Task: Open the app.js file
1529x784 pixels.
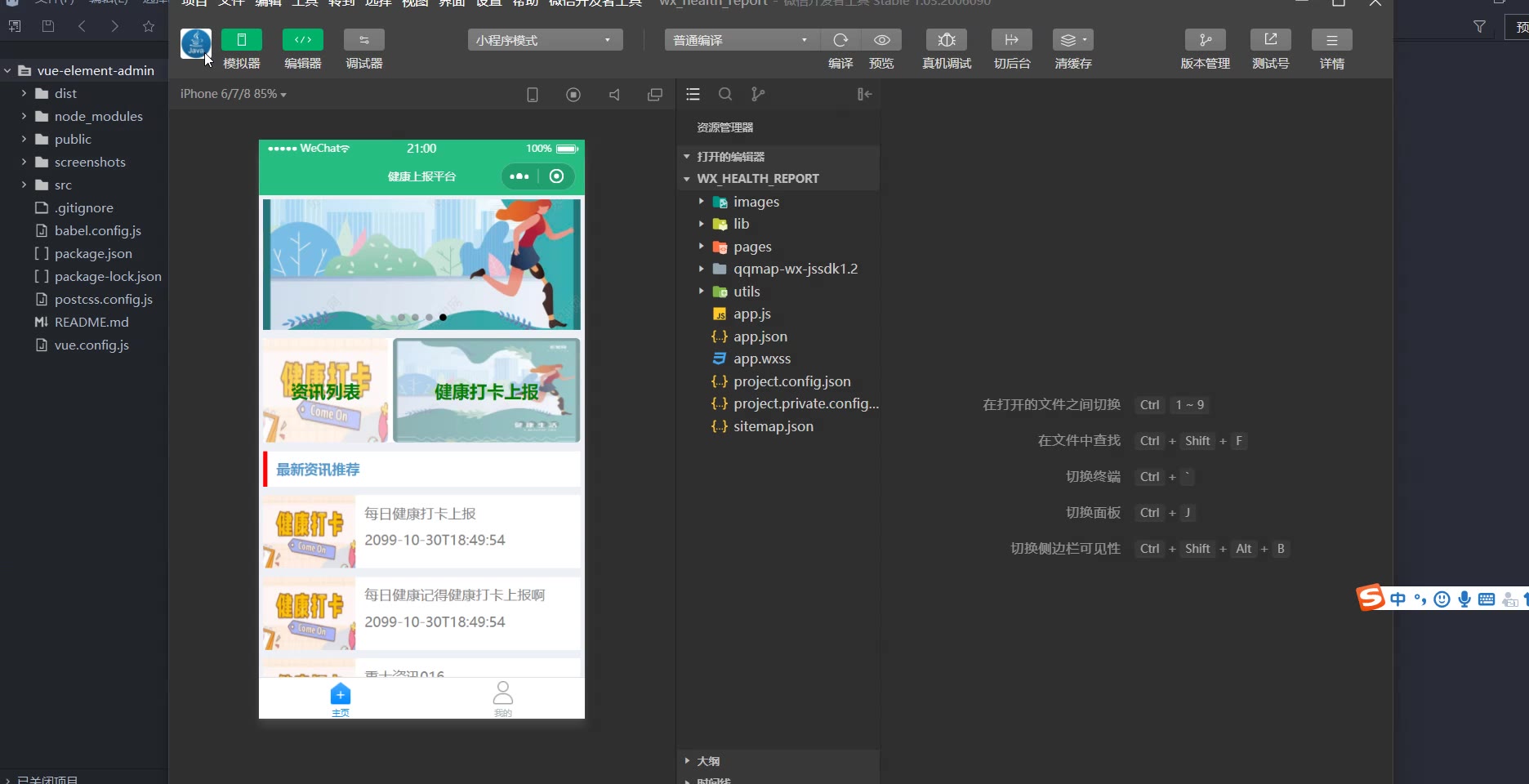Action: (x=778, y=314)
